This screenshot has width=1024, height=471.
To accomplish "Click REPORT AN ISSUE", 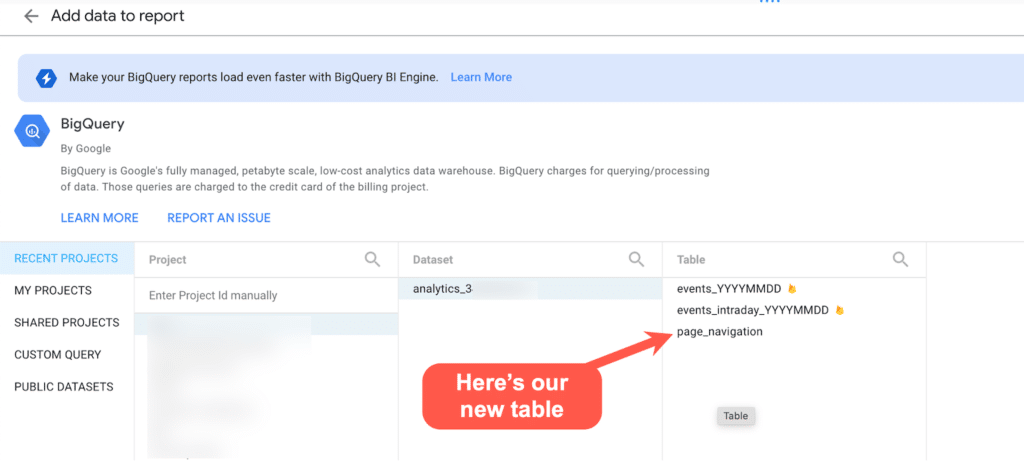I will (x=219, y=218).
